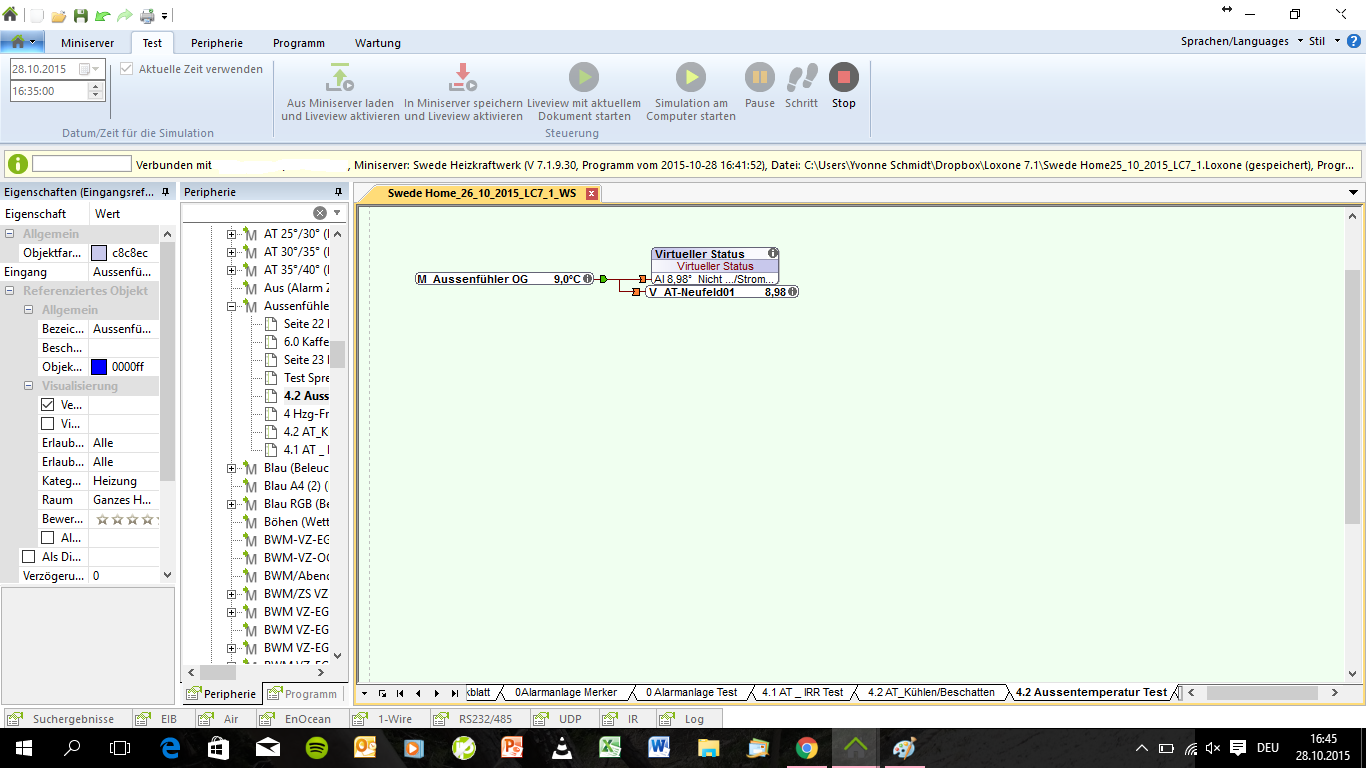Expand the AT 25°/30° tree node
This screenshot has width=1366, height=768.
[x=232, y=234]
